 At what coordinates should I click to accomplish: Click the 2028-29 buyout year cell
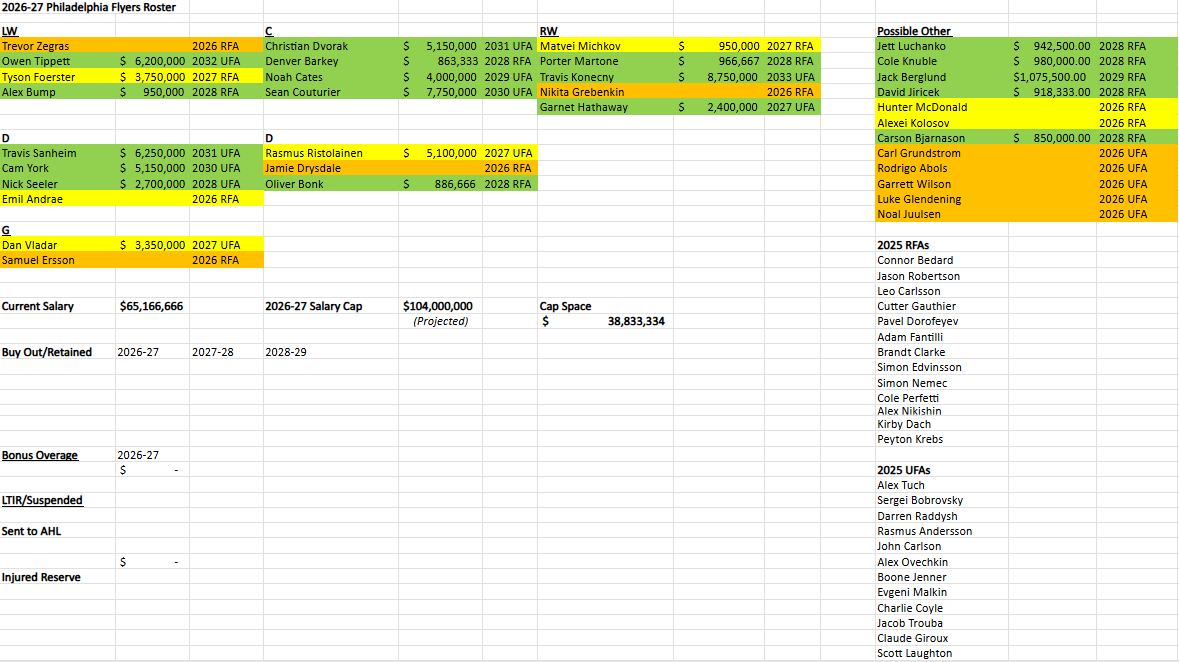pos(331,352)
